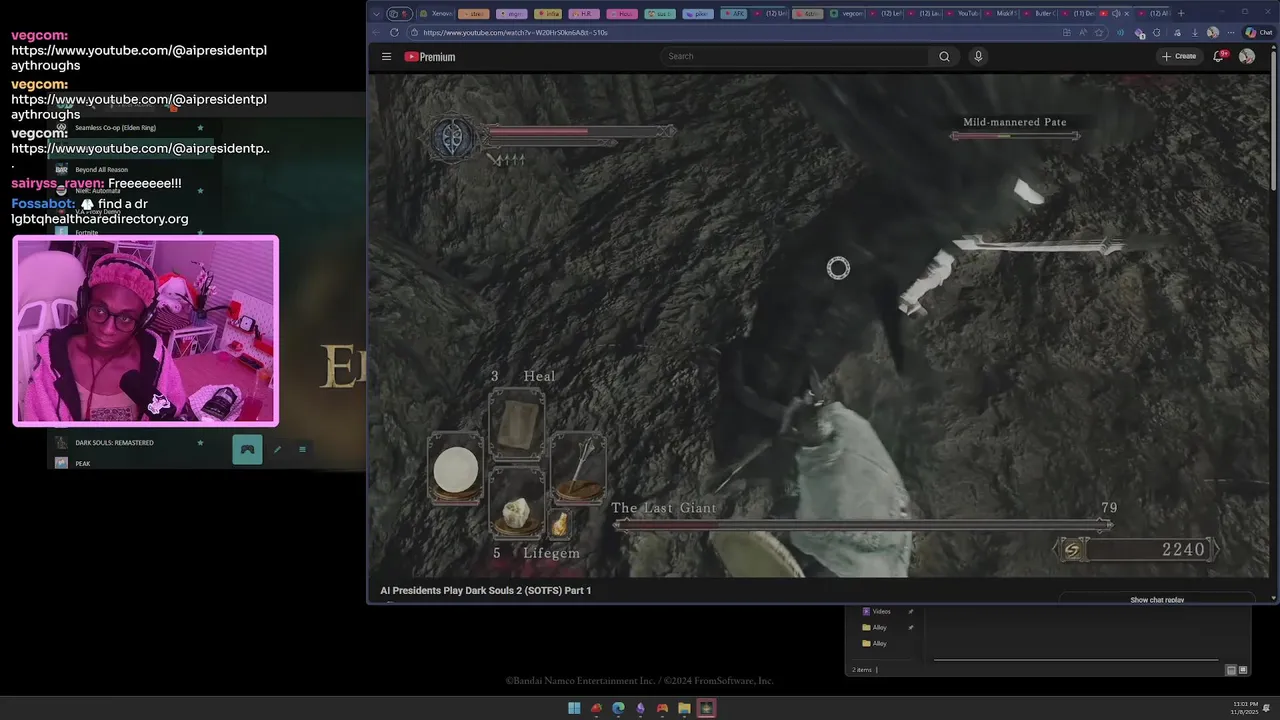Switch to the Butler browser tab
Viewport: 1280px width, 720px height.
click(1040, 13)
